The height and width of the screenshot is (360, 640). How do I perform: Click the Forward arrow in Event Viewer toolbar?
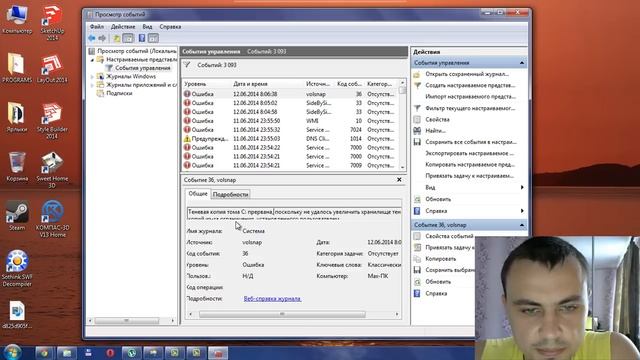tap(102, 38)
